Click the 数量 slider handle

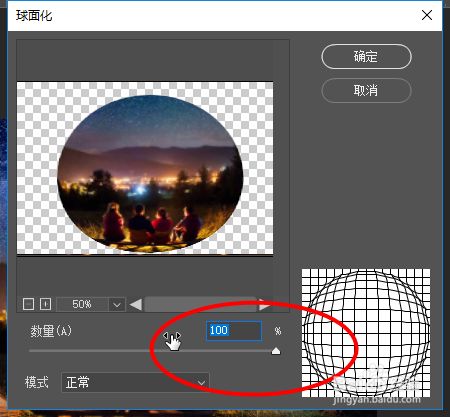click(276, 351)
